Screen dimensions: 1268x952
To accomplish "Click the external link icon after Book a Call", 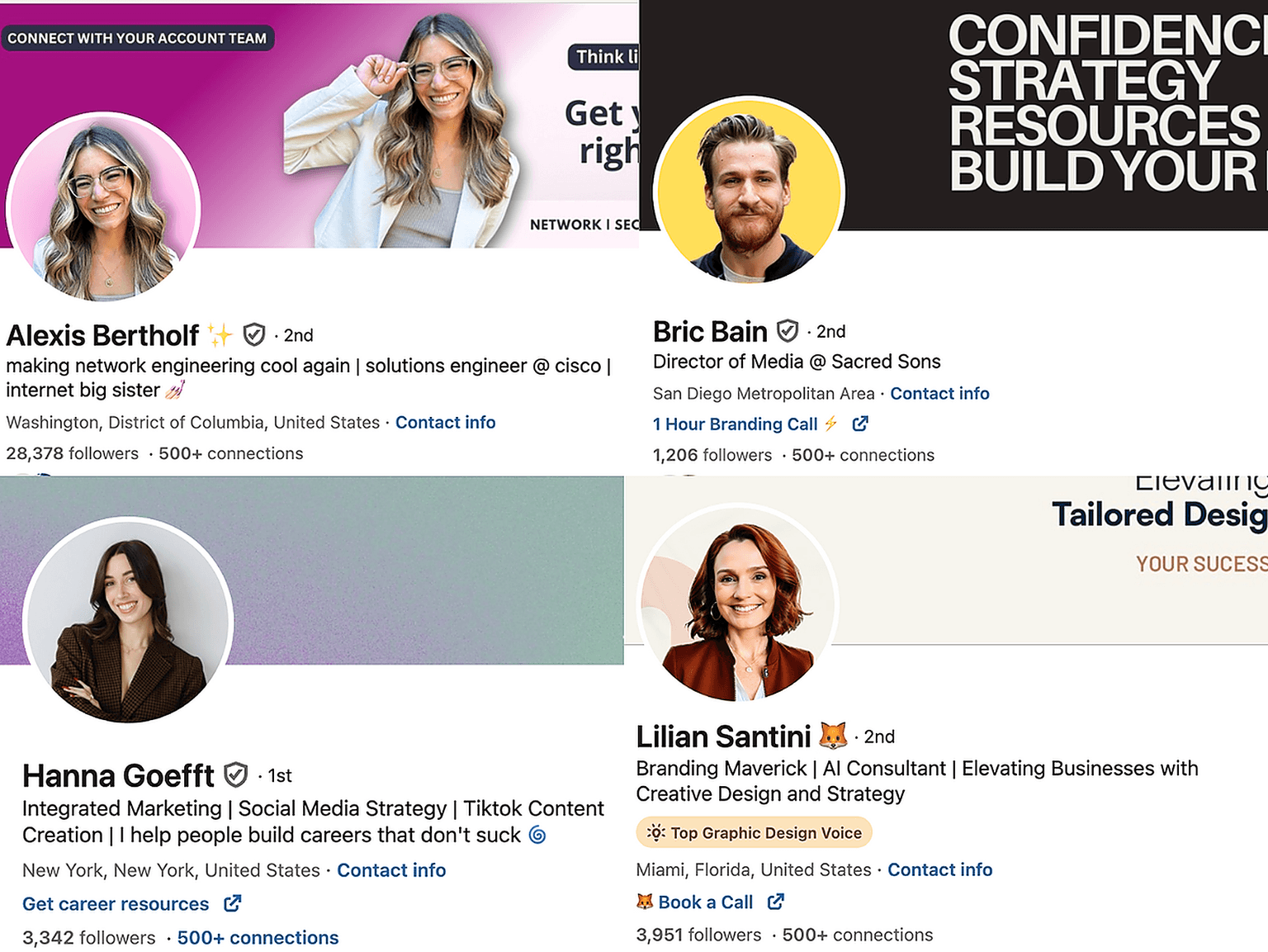I will coord(776,902).
